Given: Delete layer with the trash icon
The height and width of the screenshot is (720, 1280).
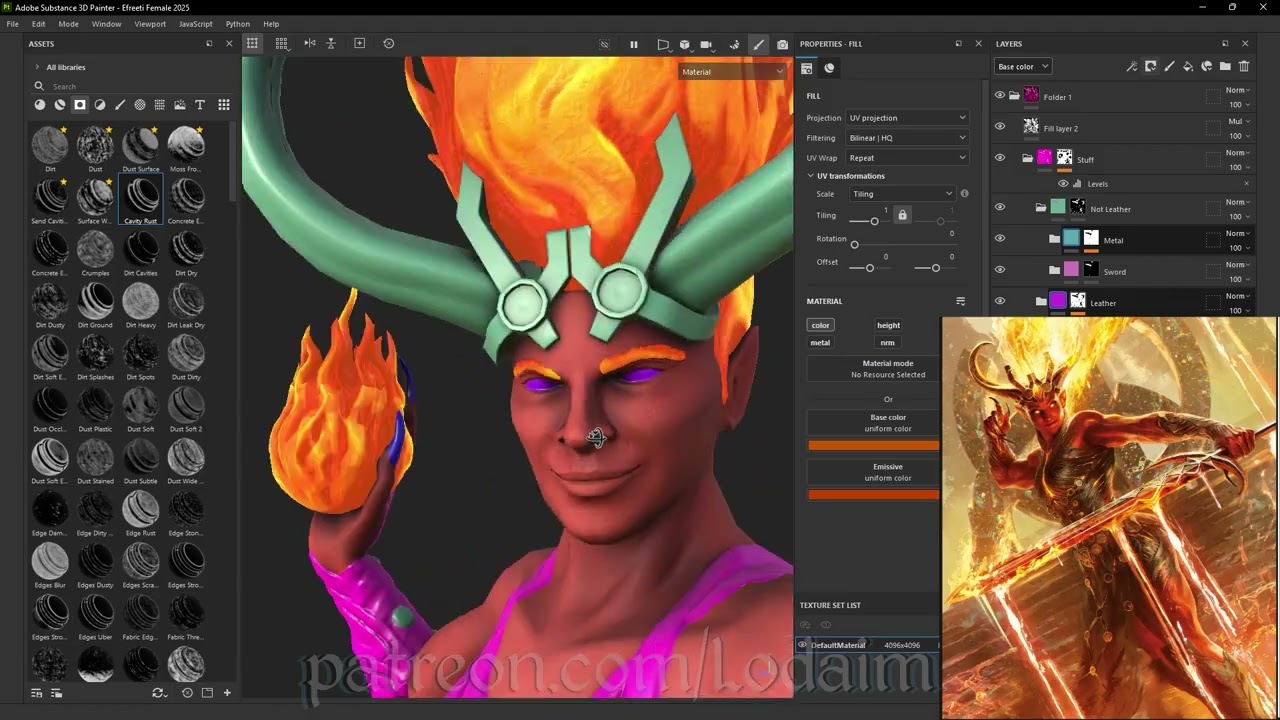Looking at the screenshot, I should click(1244, 66).
